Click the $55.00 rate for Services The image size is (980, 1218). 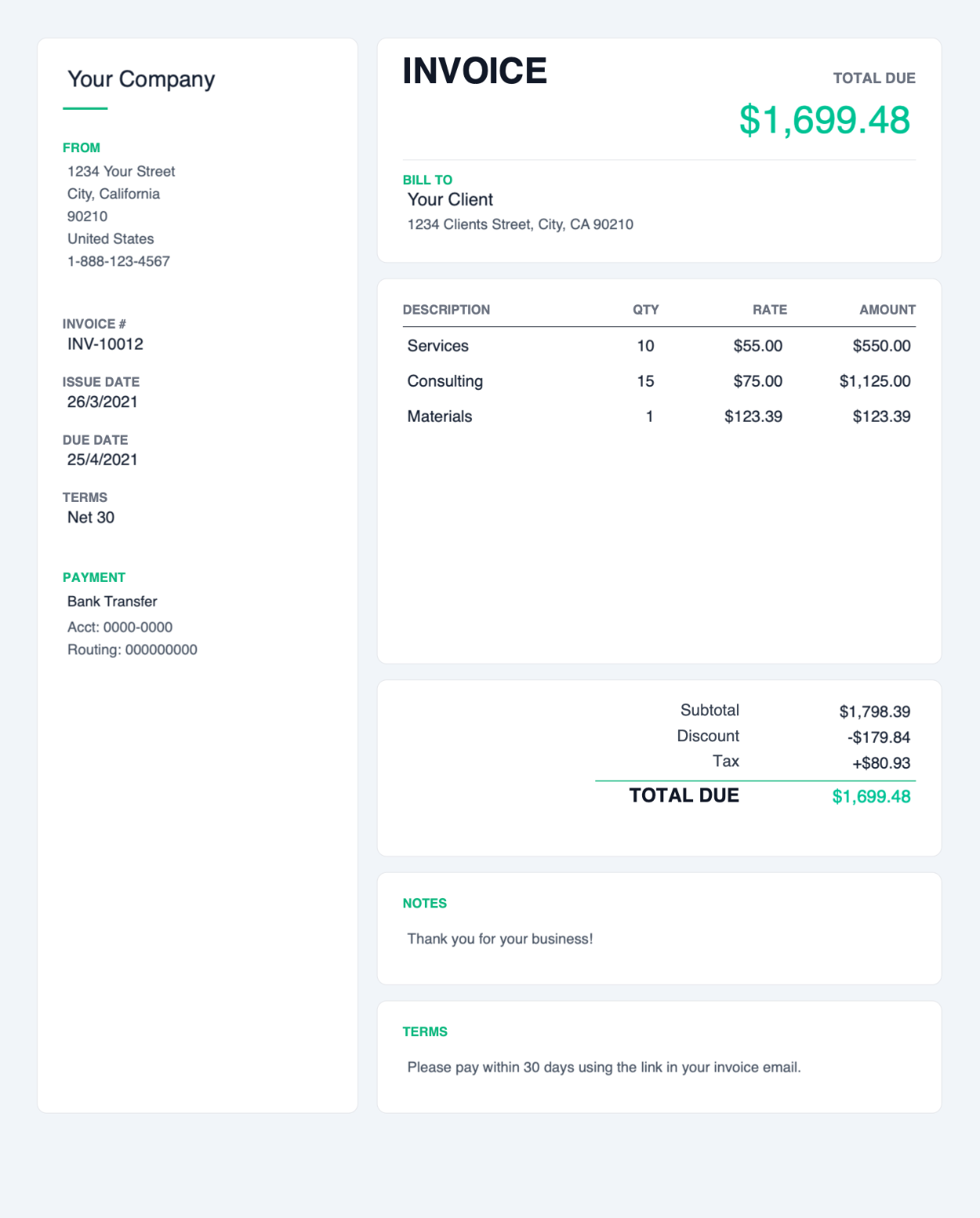click(x=758, y=346)
